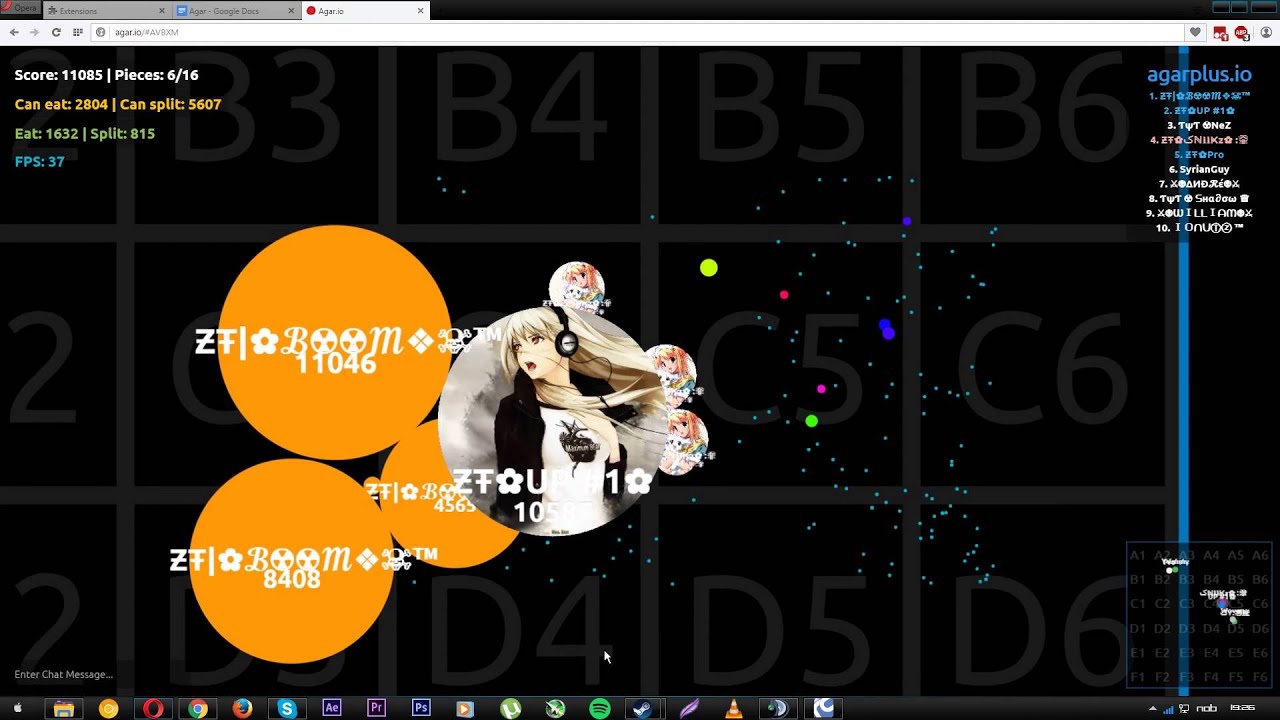Click the anime girl cell mass 1058
1280x720 pixels.
pyautogui.click(x=552, y=422)
